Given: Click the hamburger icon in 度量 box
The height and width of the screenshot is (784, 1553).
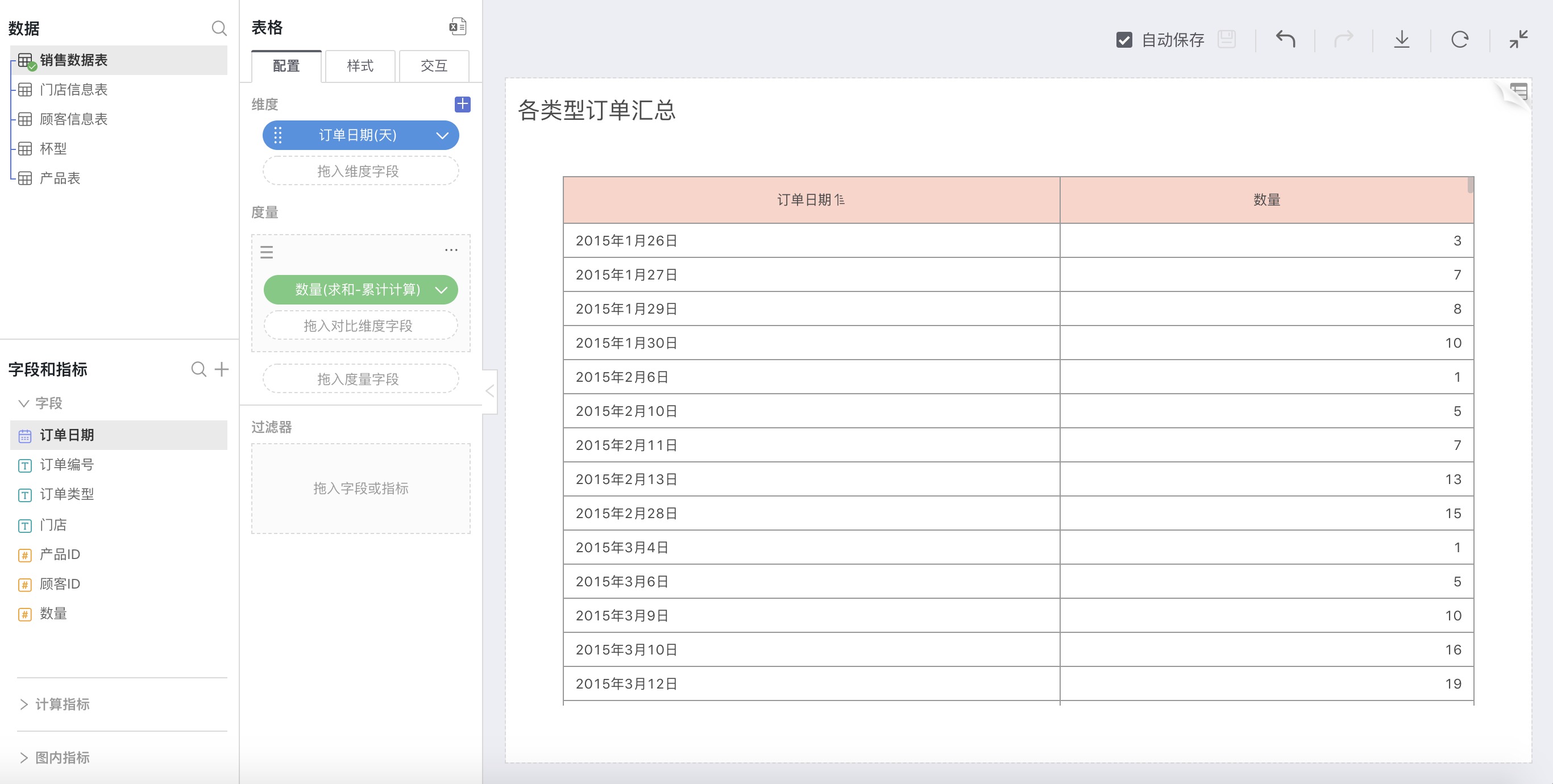Looking at the screenshot, I should tap(267, 252).
